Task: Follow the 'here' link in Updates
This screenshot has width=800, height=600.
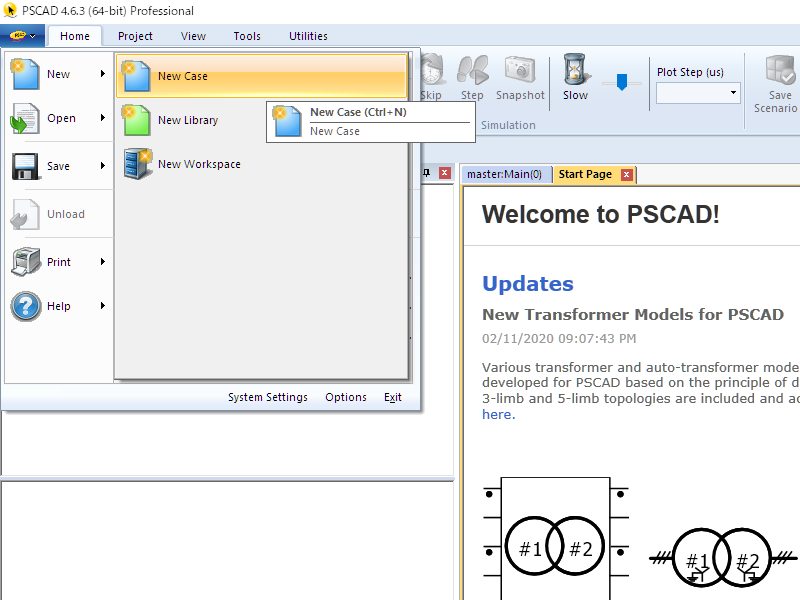Action: [496, 415]
